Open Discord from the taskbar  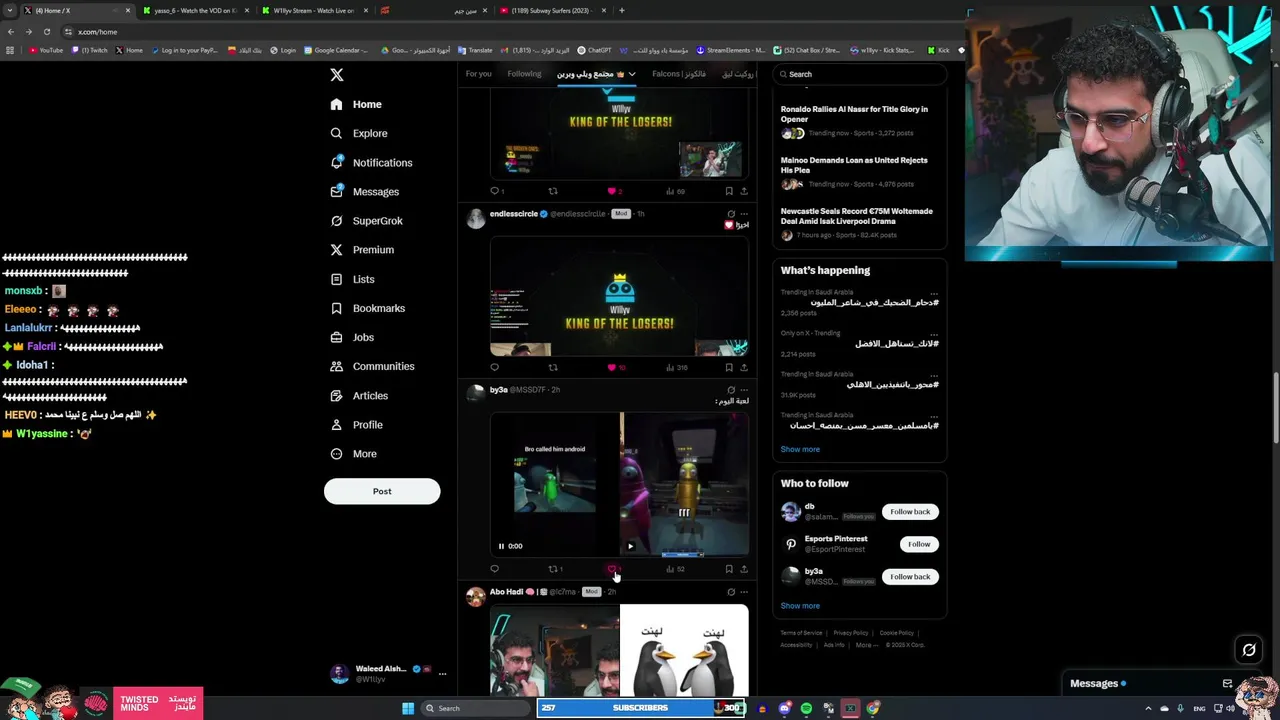[x=785, y=708]
